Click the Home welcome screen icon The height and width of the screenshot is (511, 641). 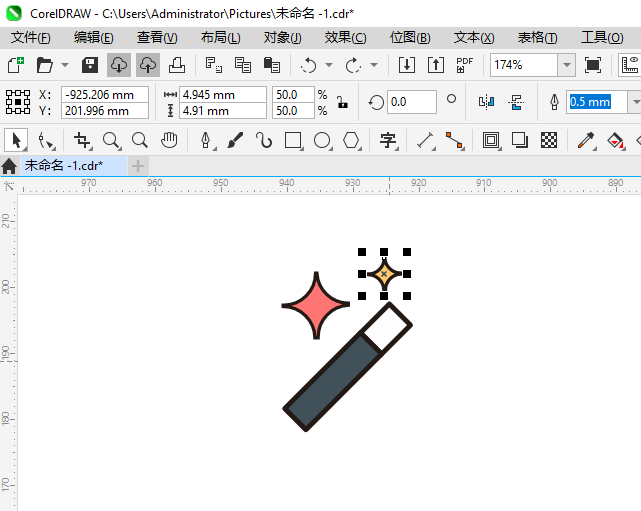pos(9,166)
